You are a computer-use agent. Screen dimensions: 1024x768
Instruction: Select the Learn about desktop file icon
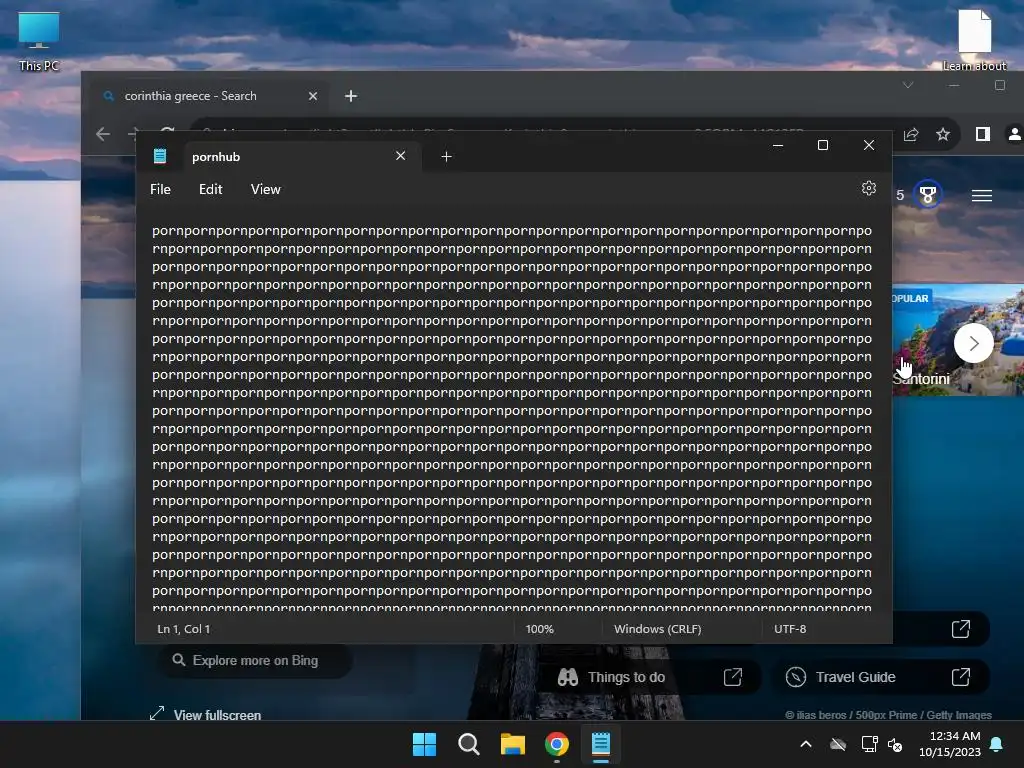(974, 40)
